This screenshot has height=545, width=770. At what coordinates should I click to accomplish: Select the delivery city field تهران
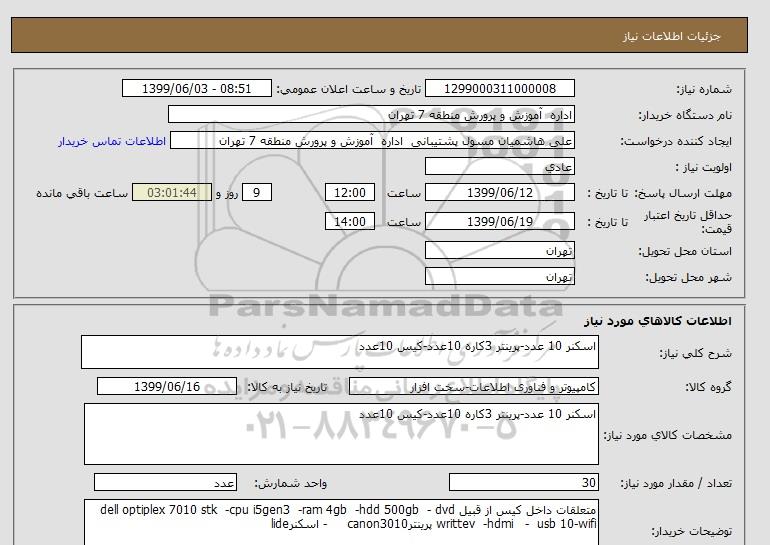(x=499, y=276)
